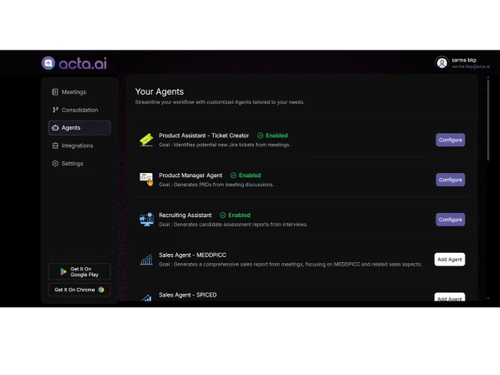Image resolution: width=500 pixels, height=375 pixels.
Task: Click the Integrations sidebar icon
Action: coord(55,146)
